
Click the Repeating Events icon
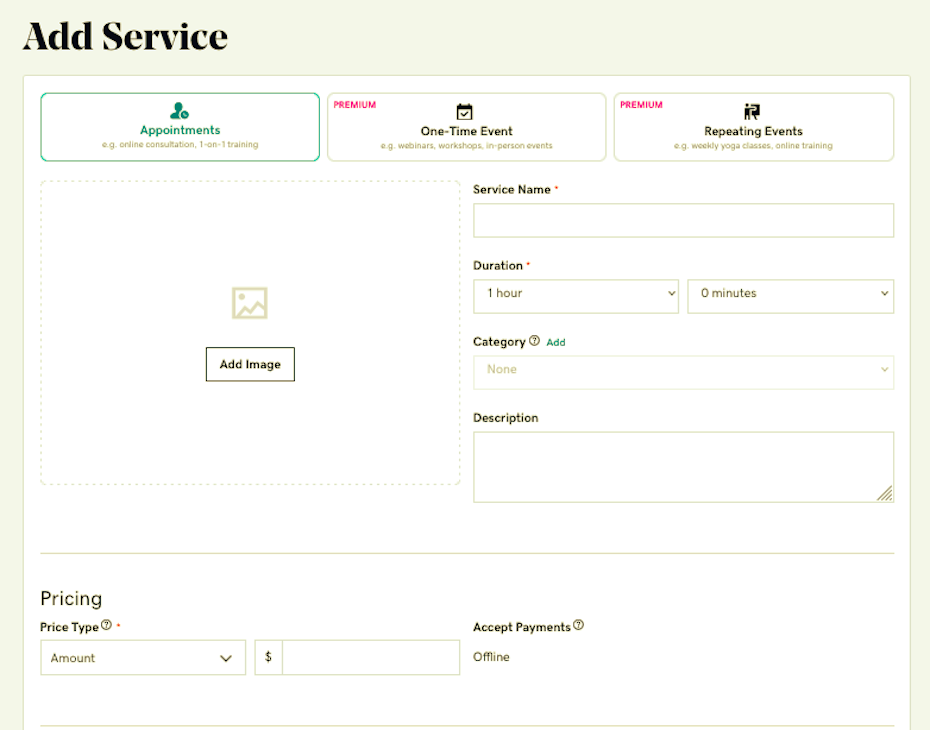point(752,112)
